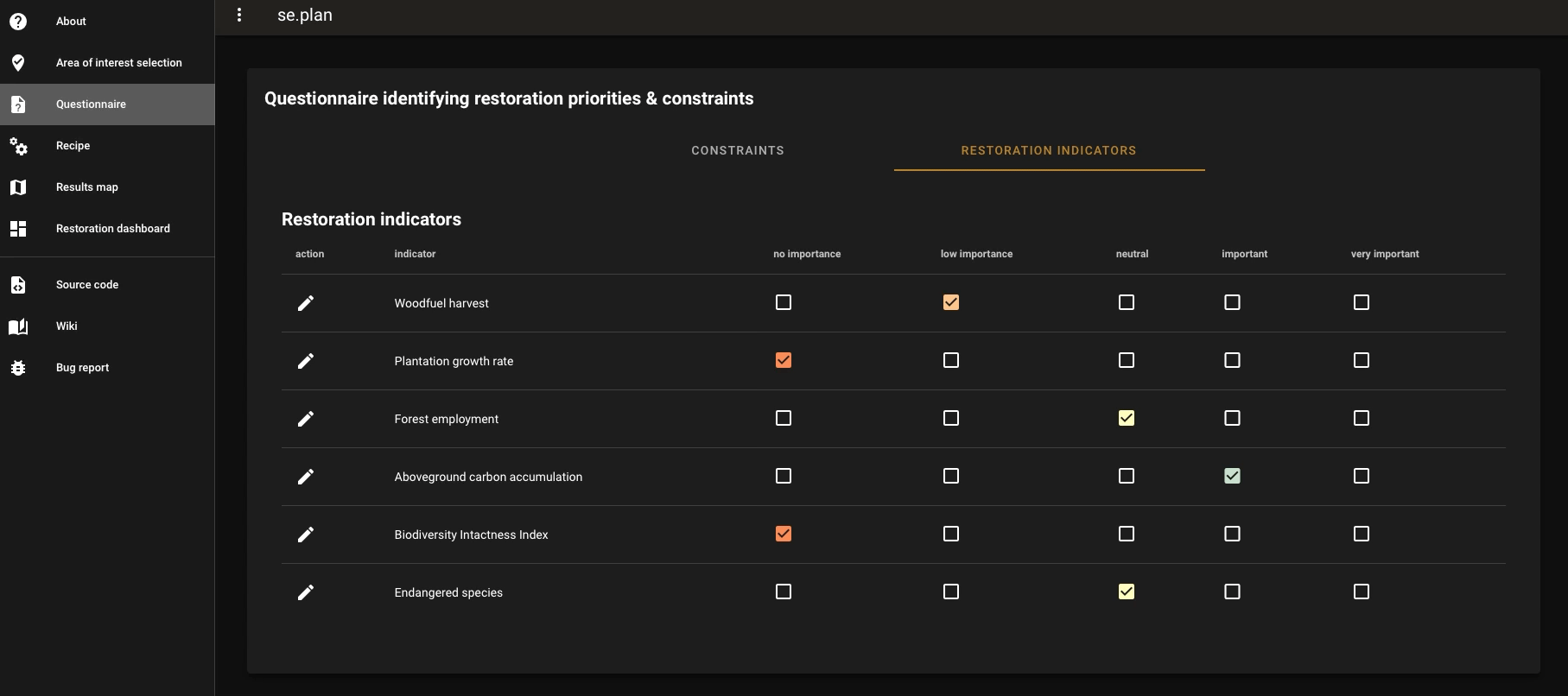Image resolution: width=1568 pixels, height=696 pixels.
Task: Uncheck the neutral box for Endangered species
Action: pos(1126,592)
